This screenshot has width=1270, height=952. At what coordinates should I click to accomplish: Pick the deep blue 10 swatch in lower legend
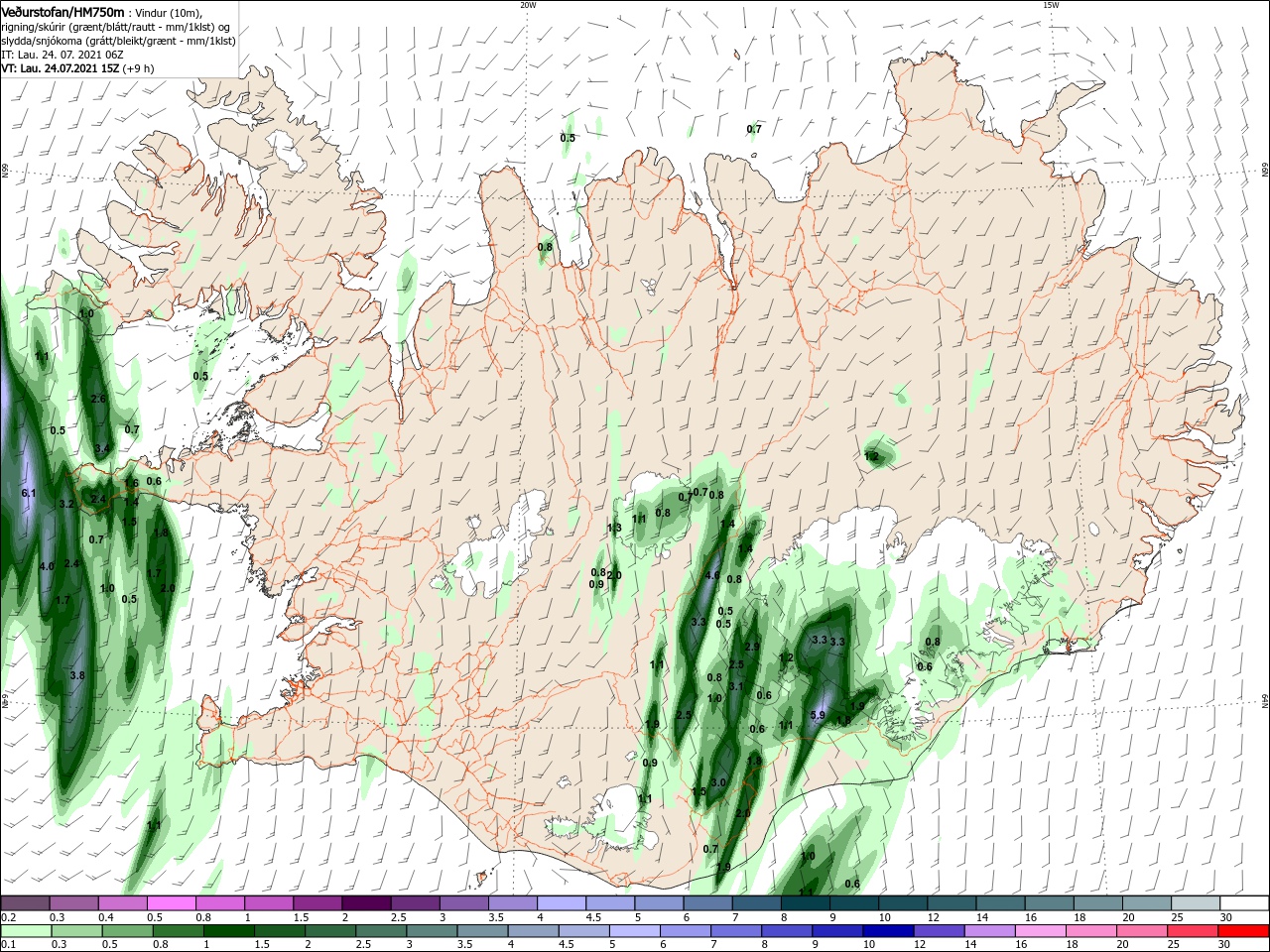888,931
